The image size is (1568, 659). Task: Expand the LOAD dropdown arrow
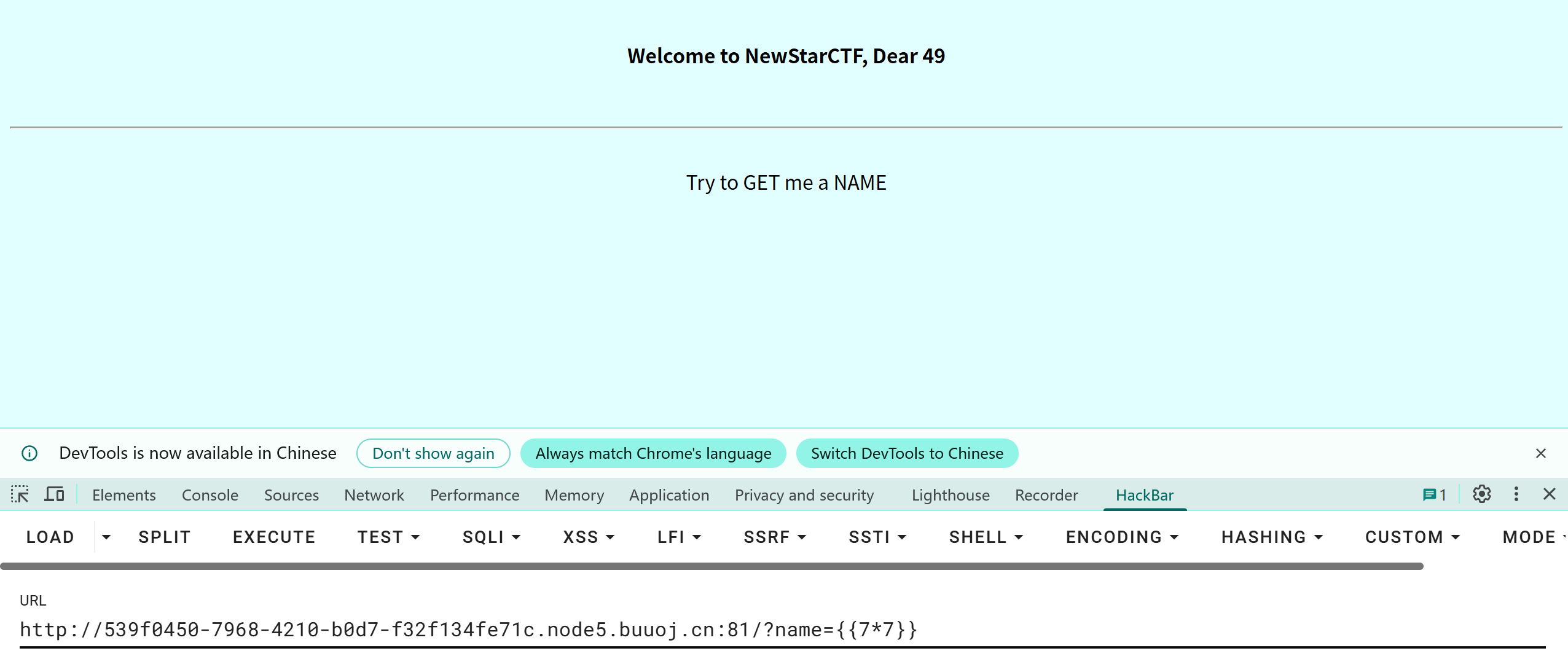tap(106, 537)
